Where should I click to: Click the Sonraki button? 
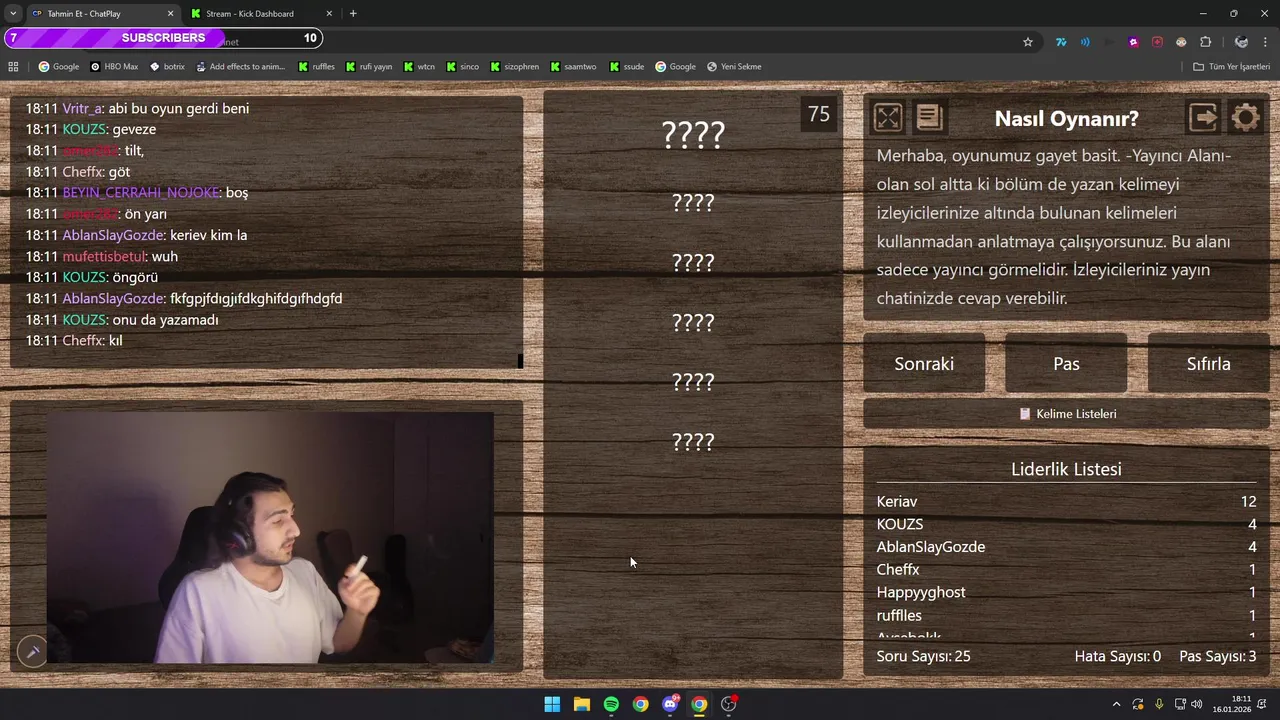[924, 364]
